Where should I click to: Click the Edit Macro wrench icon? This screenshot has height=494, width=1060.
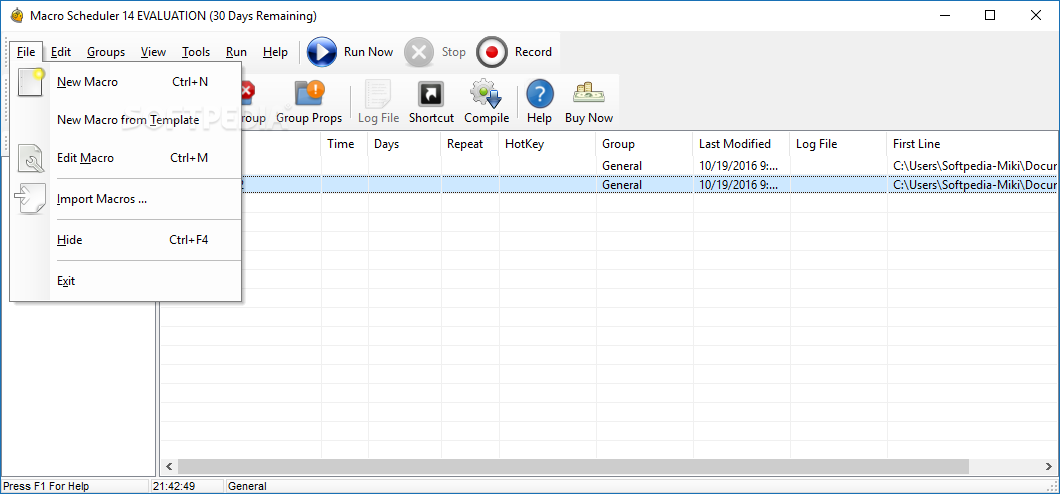click(30, 159)
